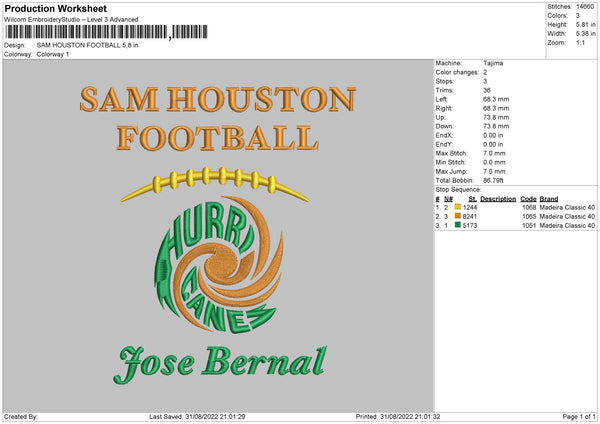Click the 'Jose Bernal' embroidered name in preview
The image size is (600, 424).
click(220, 364)
